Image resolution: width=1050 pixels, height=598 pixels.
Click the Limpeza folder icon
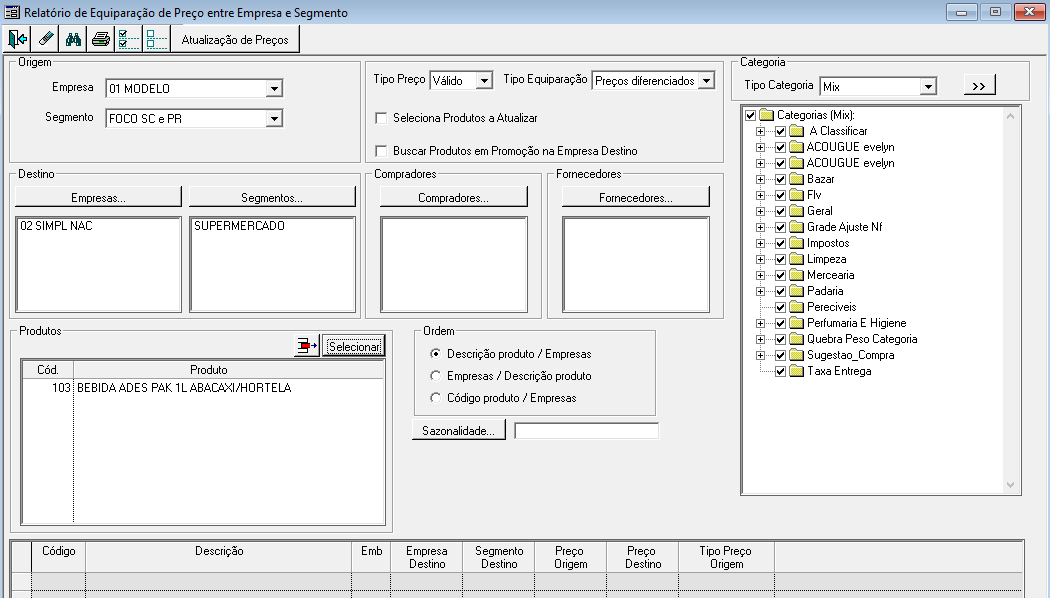click(796, 259)
